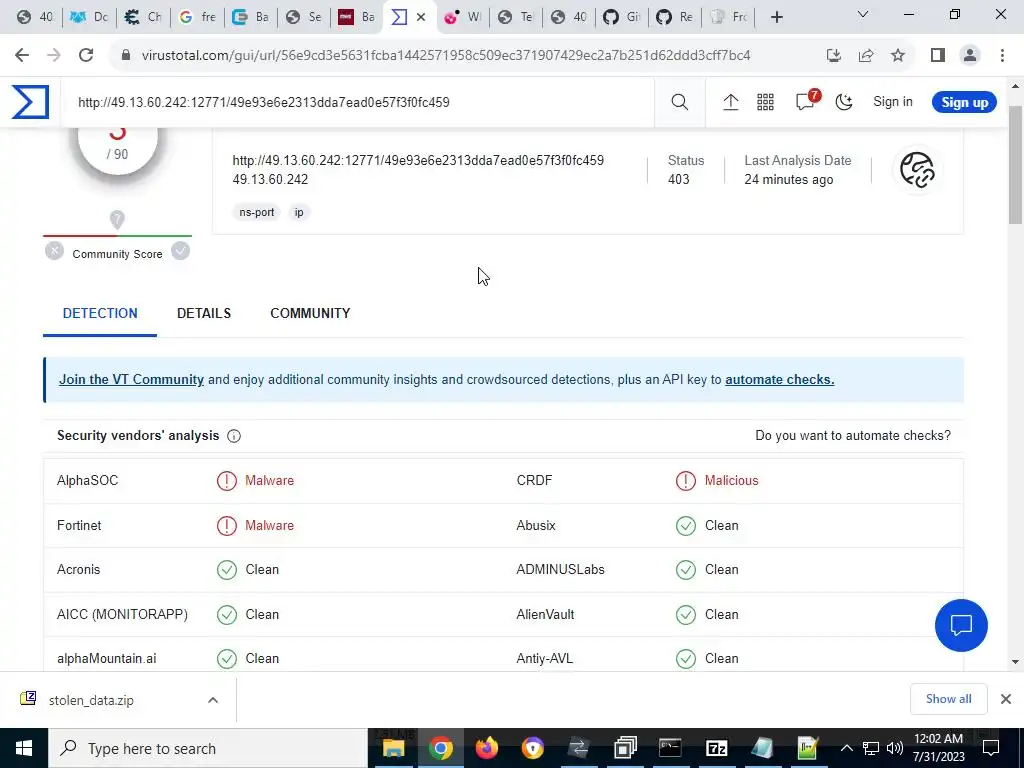The image size is (1024, 768).
Task: Toggle Chrome side panel icon
Action: [938, 56]
